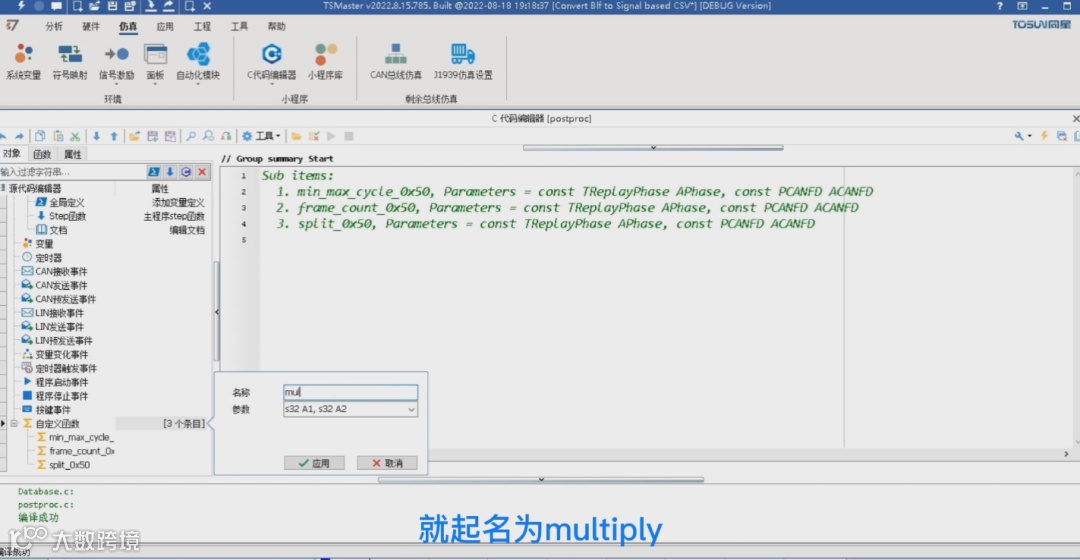The height and width of the screenshot is (560, 1080).
Task: Click the 取消 cancel button
Action: click(387, 463)
